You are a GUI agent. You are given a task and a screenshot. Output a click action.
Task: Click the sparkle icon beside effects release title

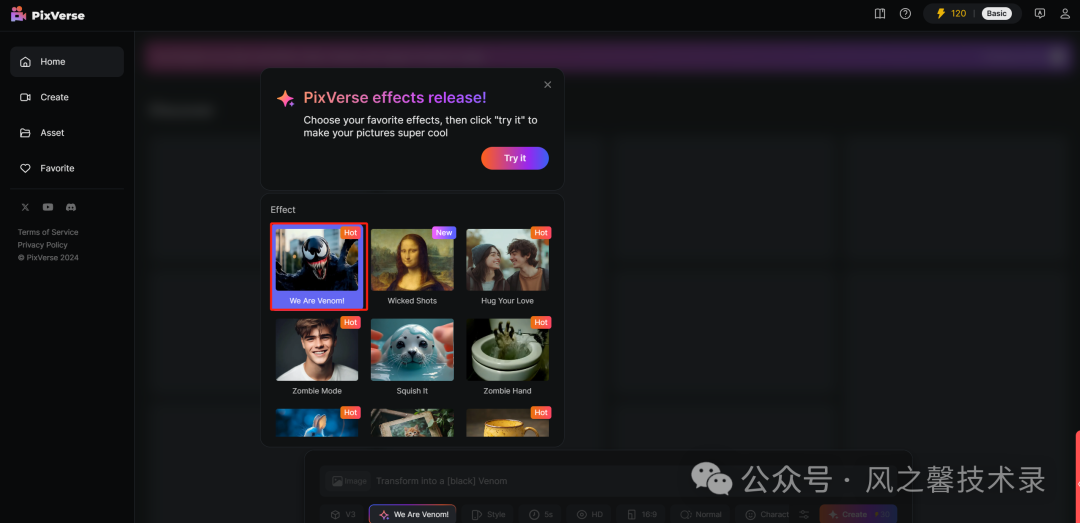coord(286,99)
